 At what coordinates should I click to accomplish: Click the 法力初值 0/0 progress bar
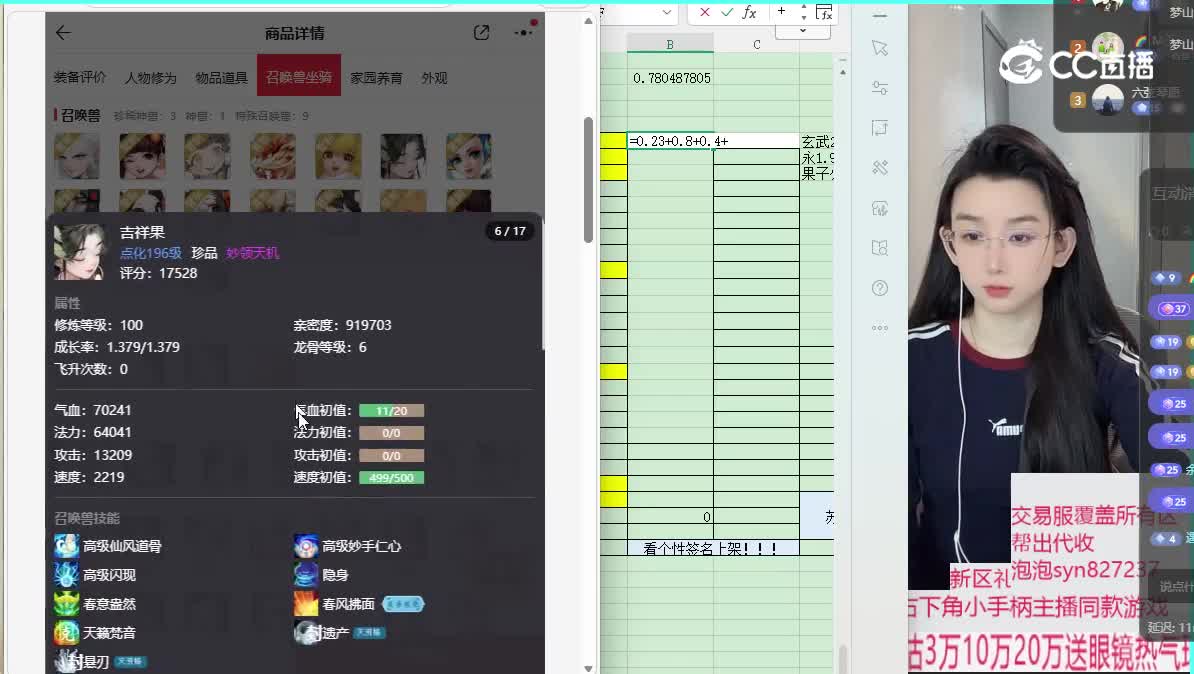(391, 433)
